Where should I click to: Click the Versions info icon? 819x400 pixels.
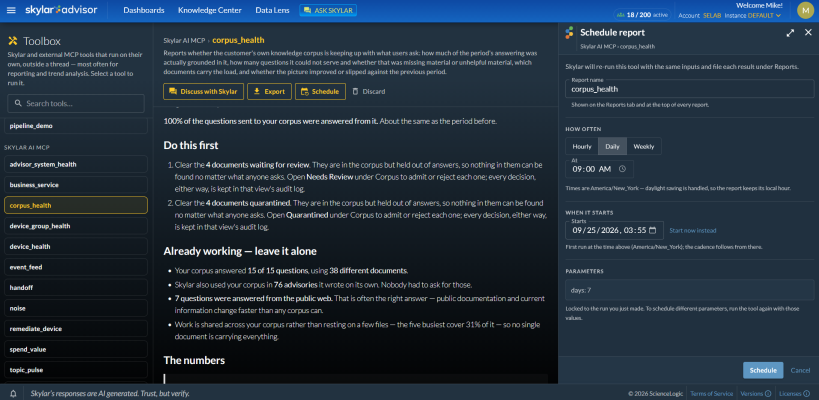pyautogui.click(x=768, y=394)
